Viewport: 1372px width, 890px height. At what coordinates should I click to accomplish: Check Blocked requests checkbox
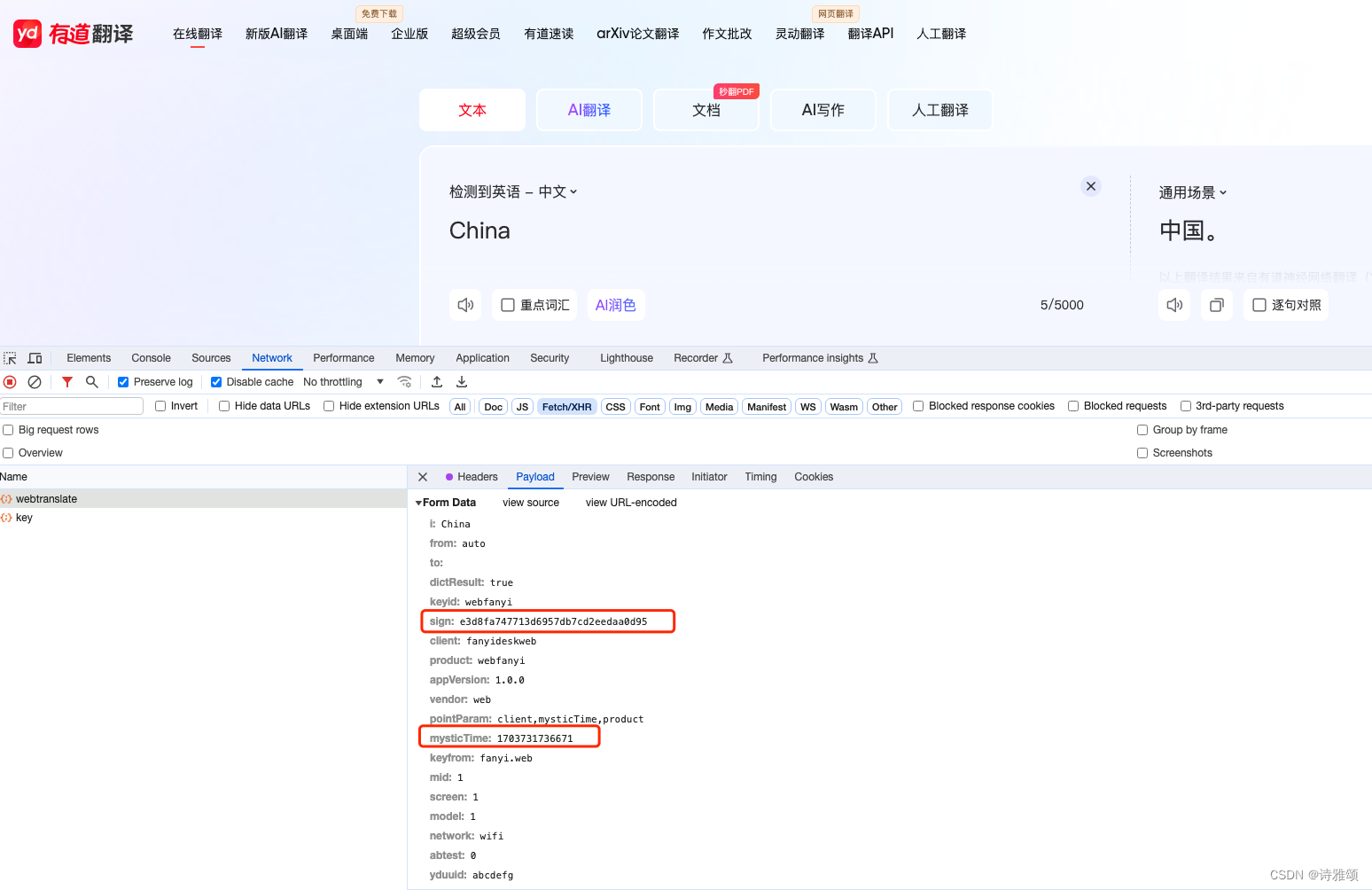(x=1073, y=406)
